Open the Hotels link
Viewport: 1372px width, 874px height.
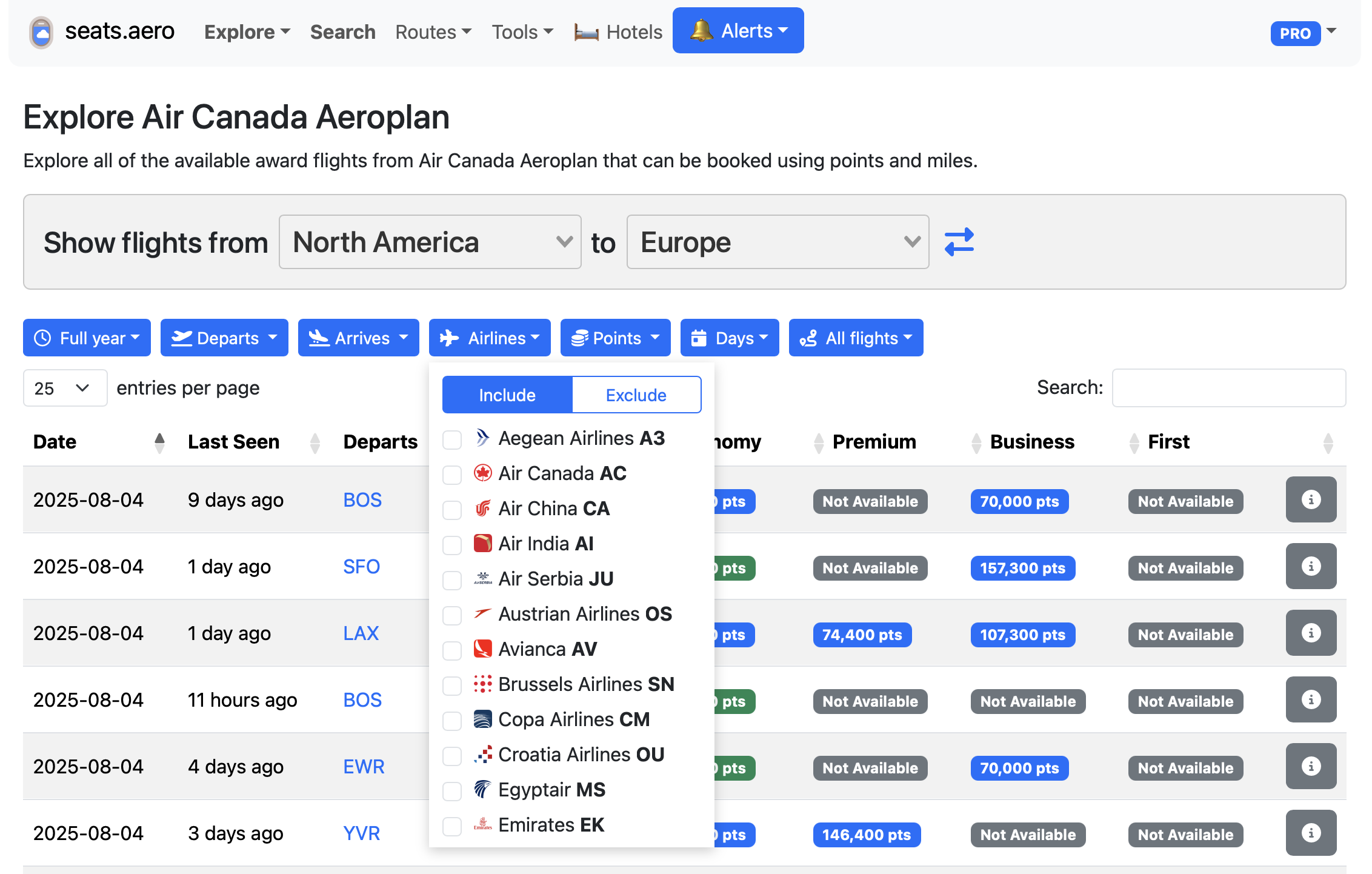tap(618, 32)
